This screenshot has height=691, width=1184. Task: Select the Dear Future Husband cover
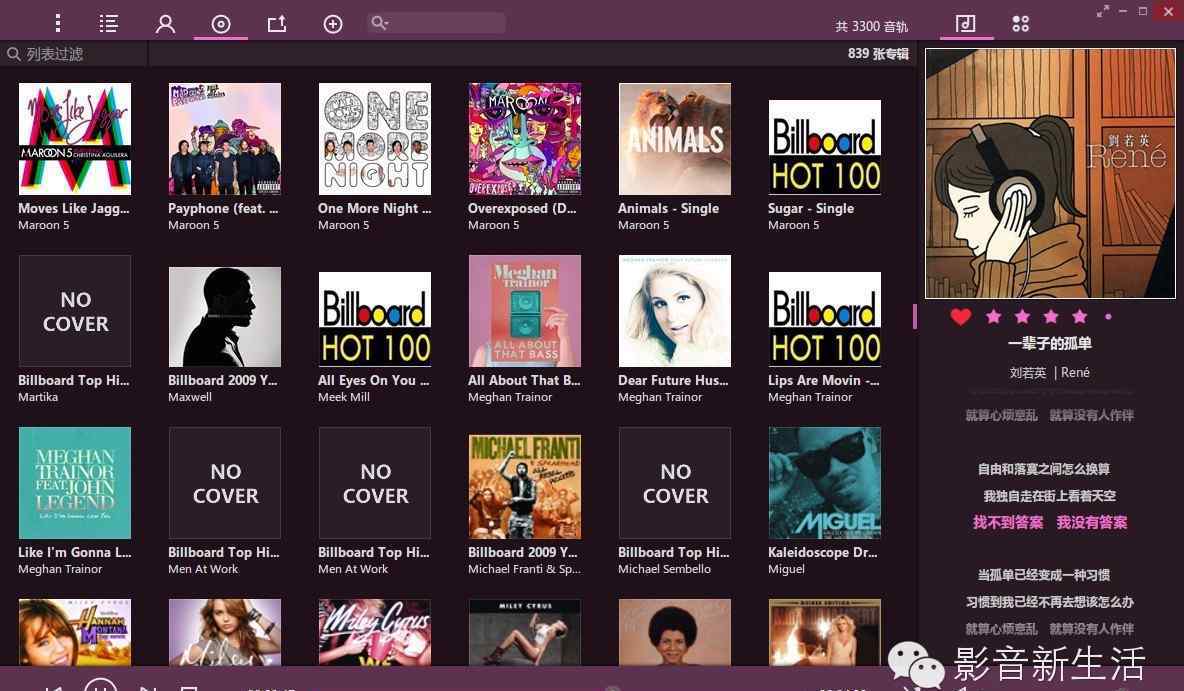point(675,311)
